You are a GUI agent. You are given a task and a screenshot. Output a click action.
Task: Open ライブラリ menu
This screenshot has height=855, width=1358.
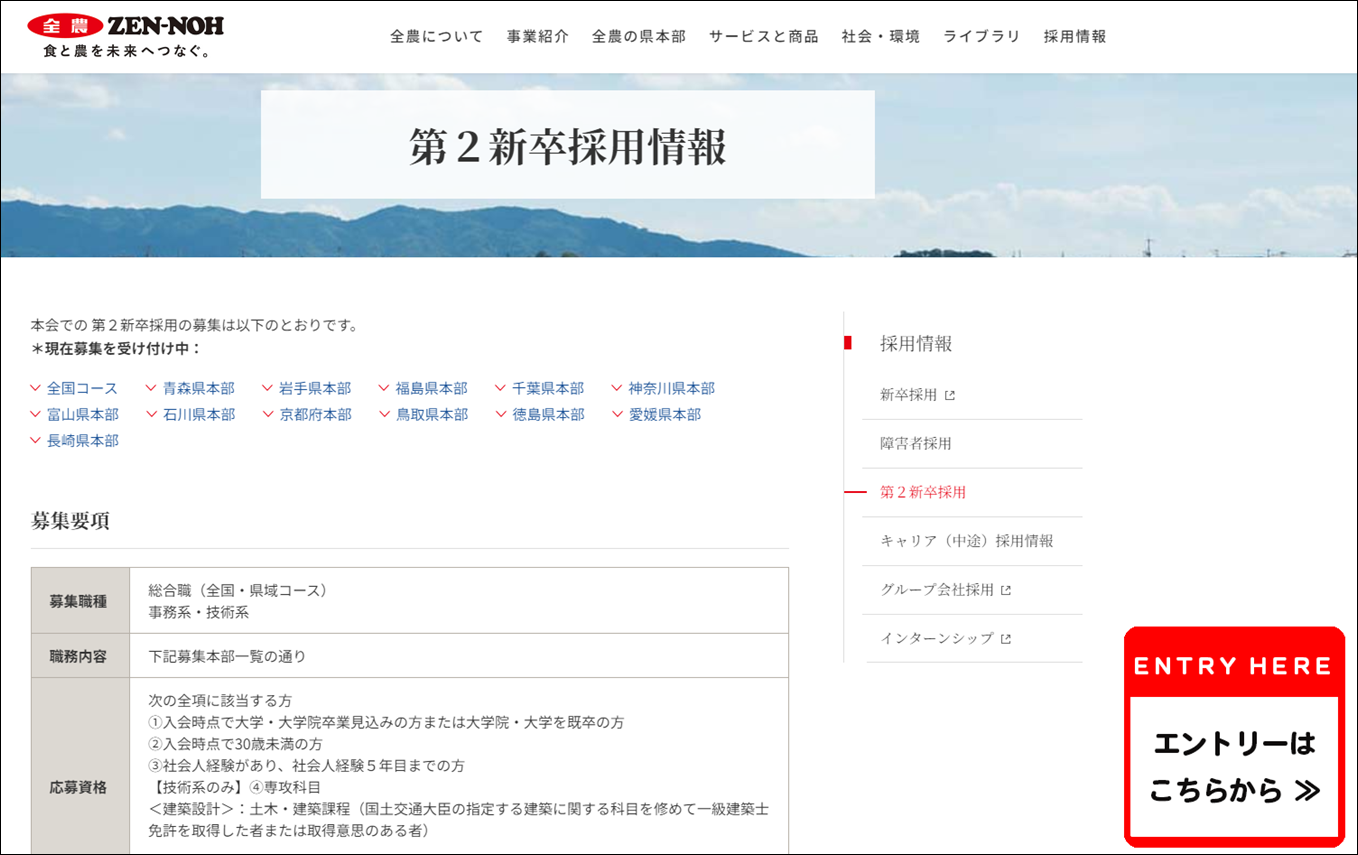pyautogui.click(x=982, y=36)
